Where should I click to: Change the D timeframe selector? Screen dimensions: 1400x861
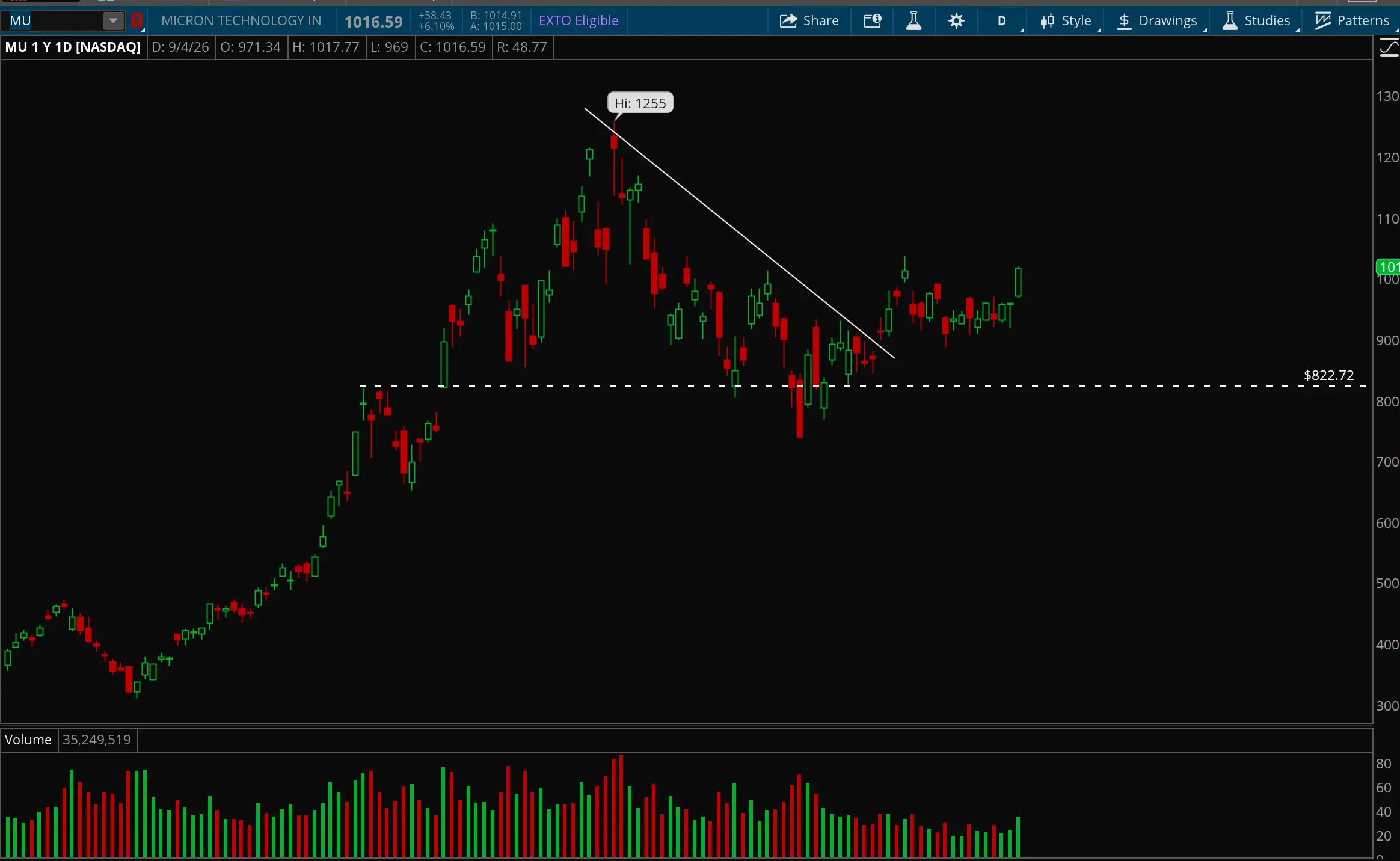coord(1002,21)
